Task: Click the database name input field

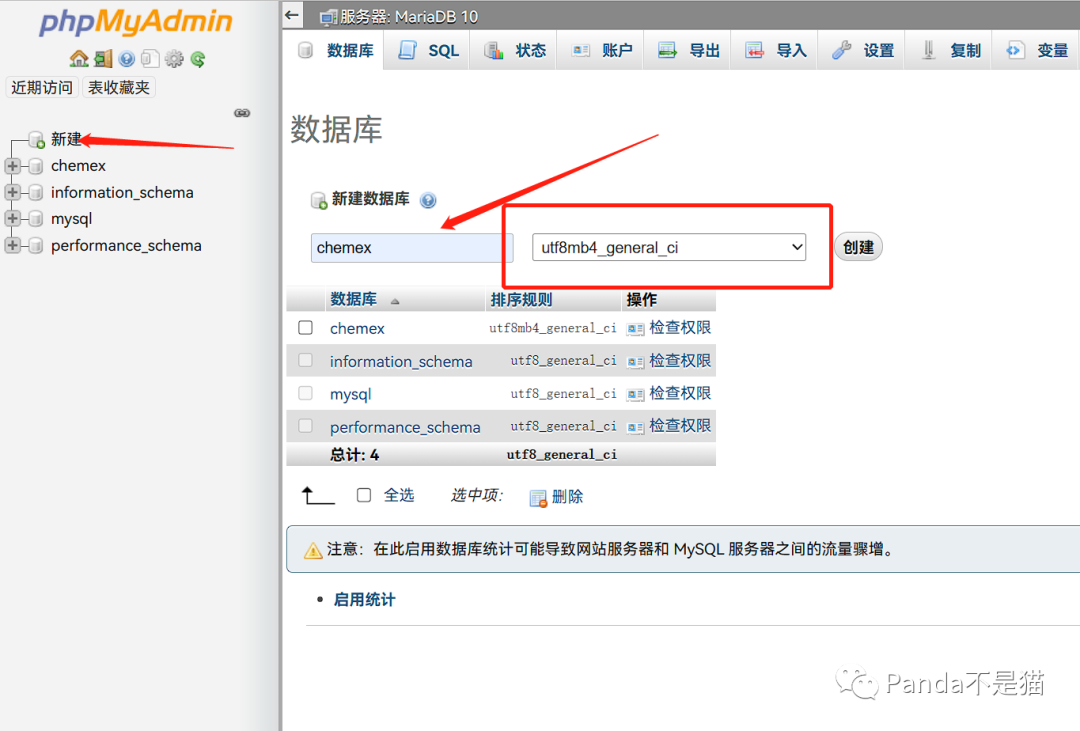Action: pos(412,247)
